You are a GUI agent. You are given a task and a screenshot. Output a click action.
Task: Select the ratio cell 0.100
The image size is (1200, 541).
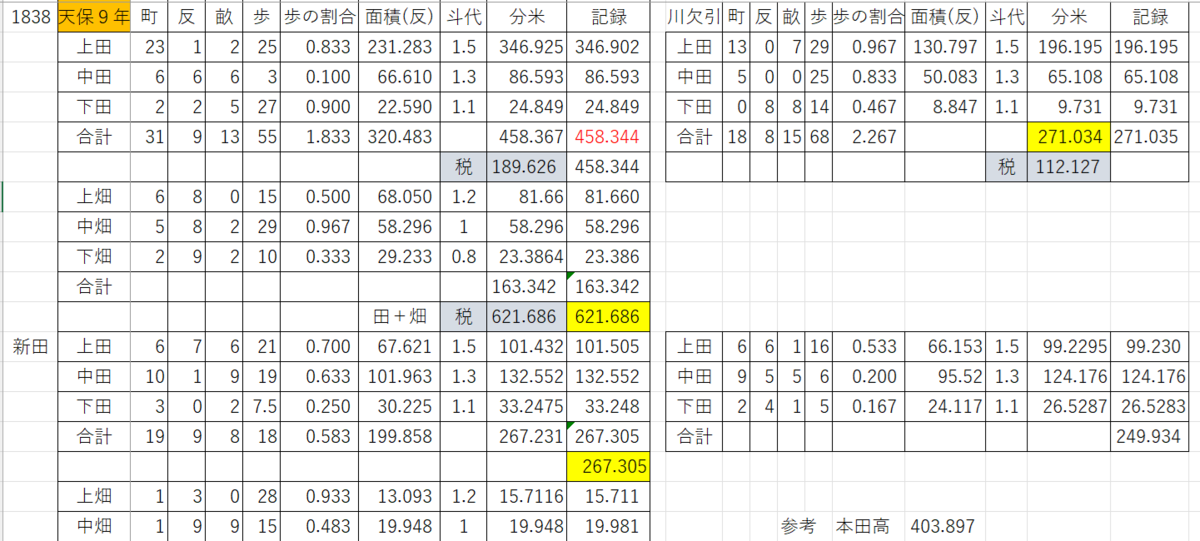[x=317, y=76]
